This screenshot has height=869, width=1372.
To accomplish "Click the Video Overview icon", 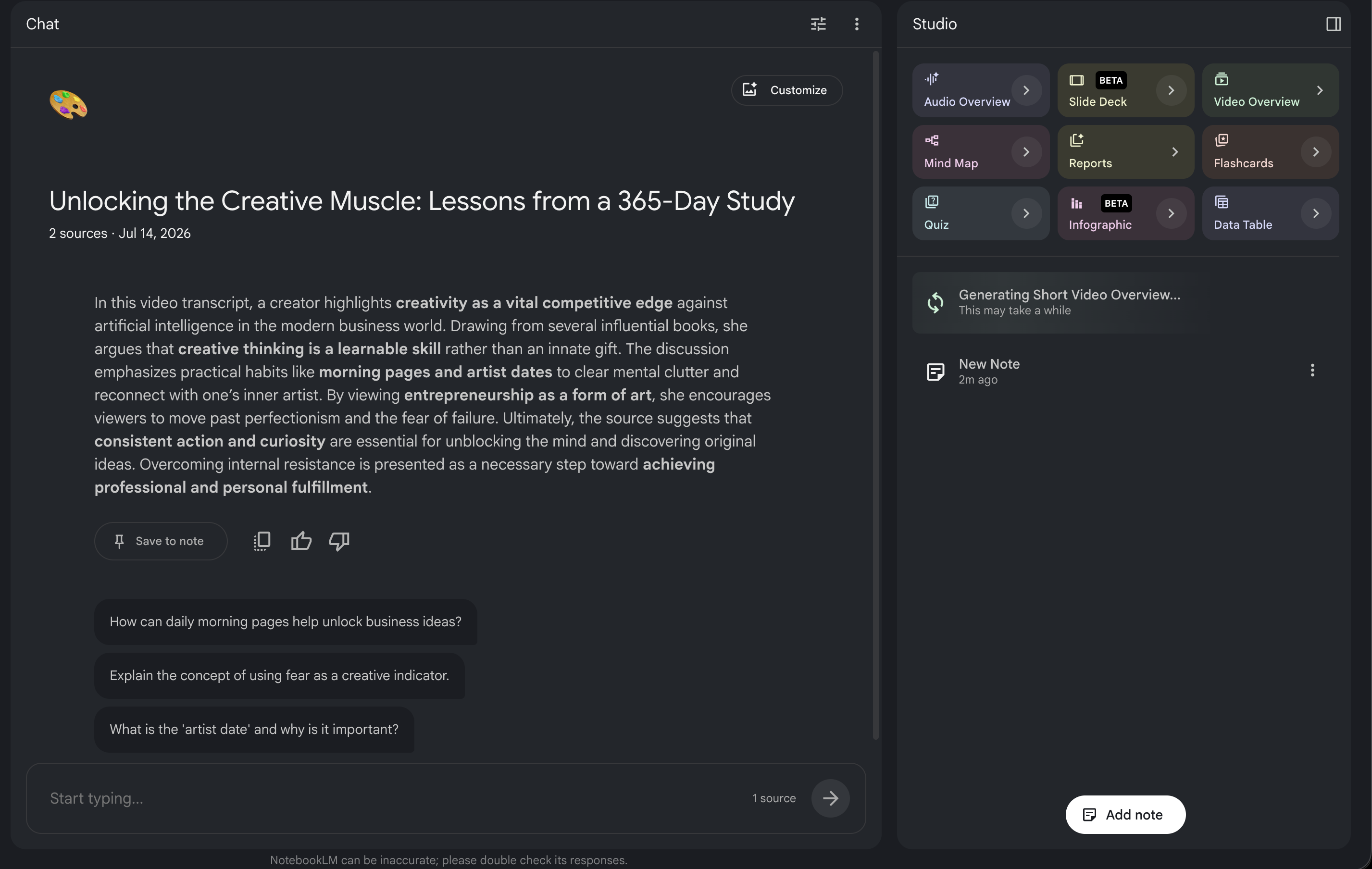I will 1222,79.
